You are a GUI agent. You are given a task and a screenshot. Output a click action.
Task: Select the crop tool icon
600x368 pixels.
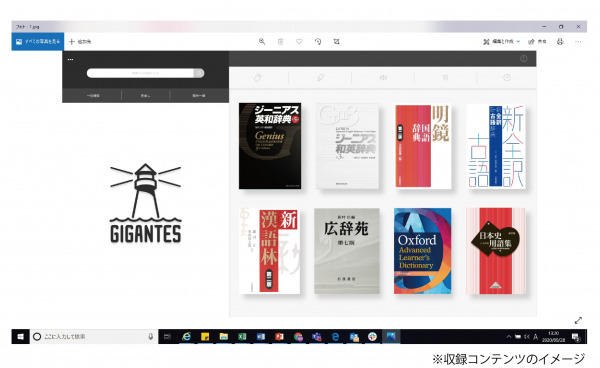click(336, 41)
